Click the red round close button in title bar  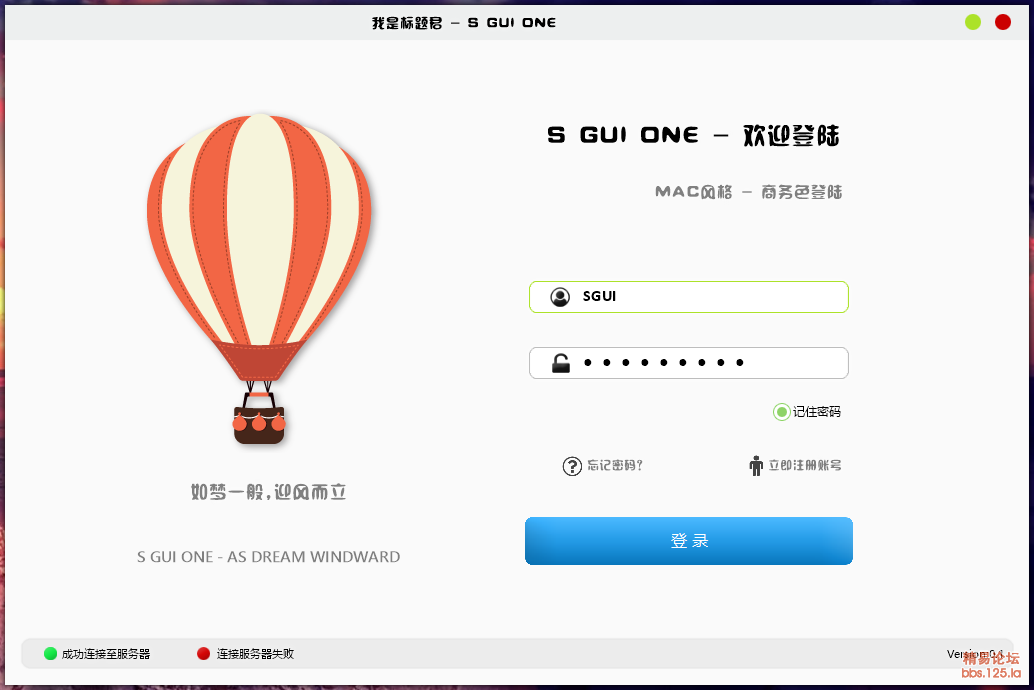click(1003, 22)
